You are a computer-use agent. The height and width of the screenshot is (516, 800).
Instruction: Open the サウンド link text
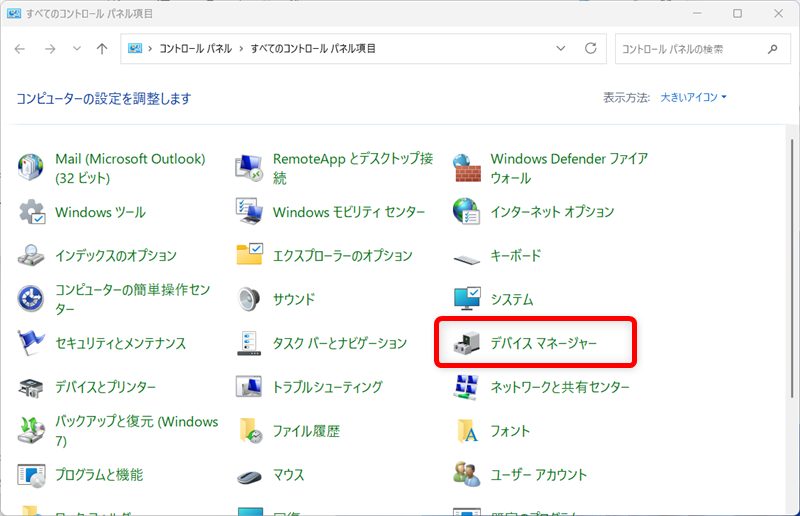click(x=294, y=299)
